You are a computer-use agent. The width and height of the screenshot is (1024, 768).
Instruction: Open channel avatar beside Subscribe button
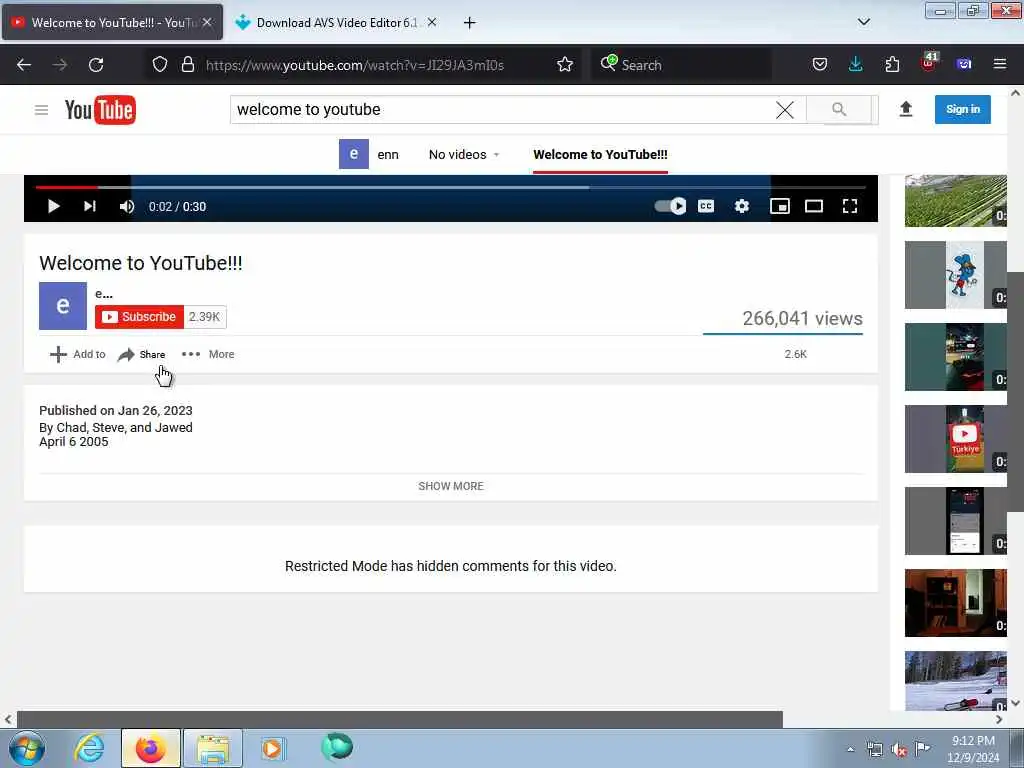pos(63,306)
